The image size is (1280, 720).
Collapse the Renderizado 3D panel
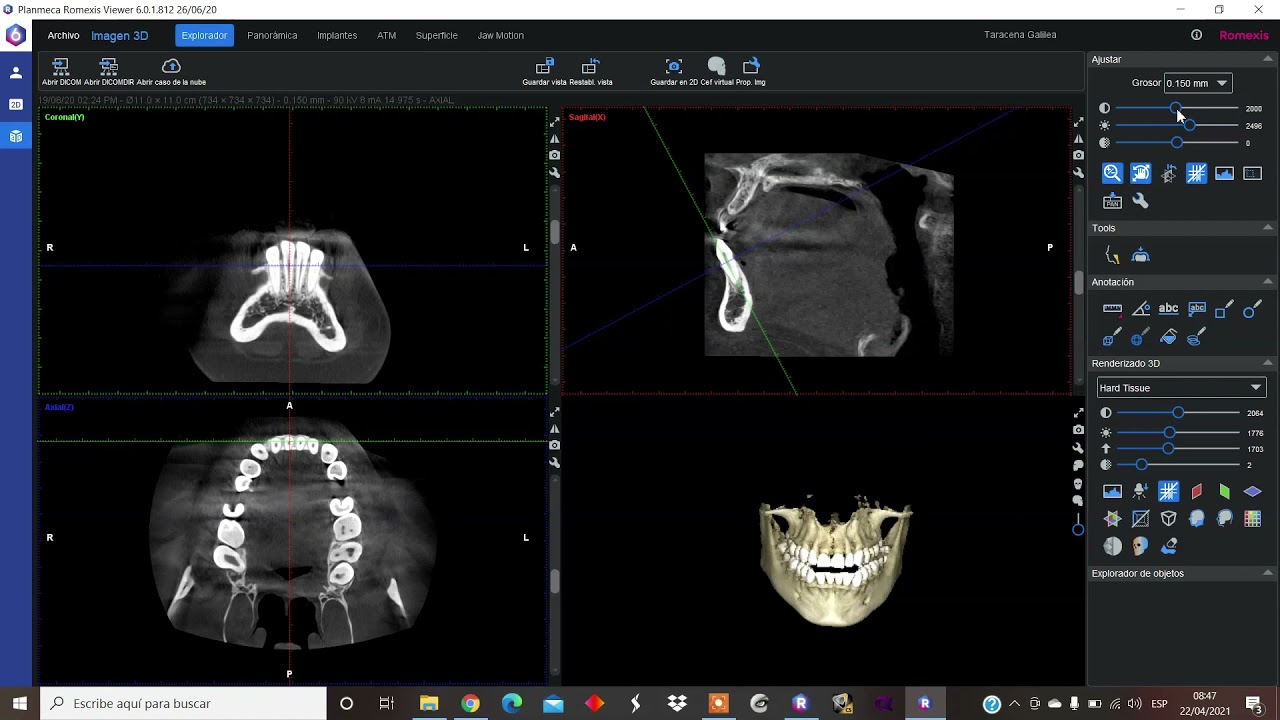tap(1268, 363)
